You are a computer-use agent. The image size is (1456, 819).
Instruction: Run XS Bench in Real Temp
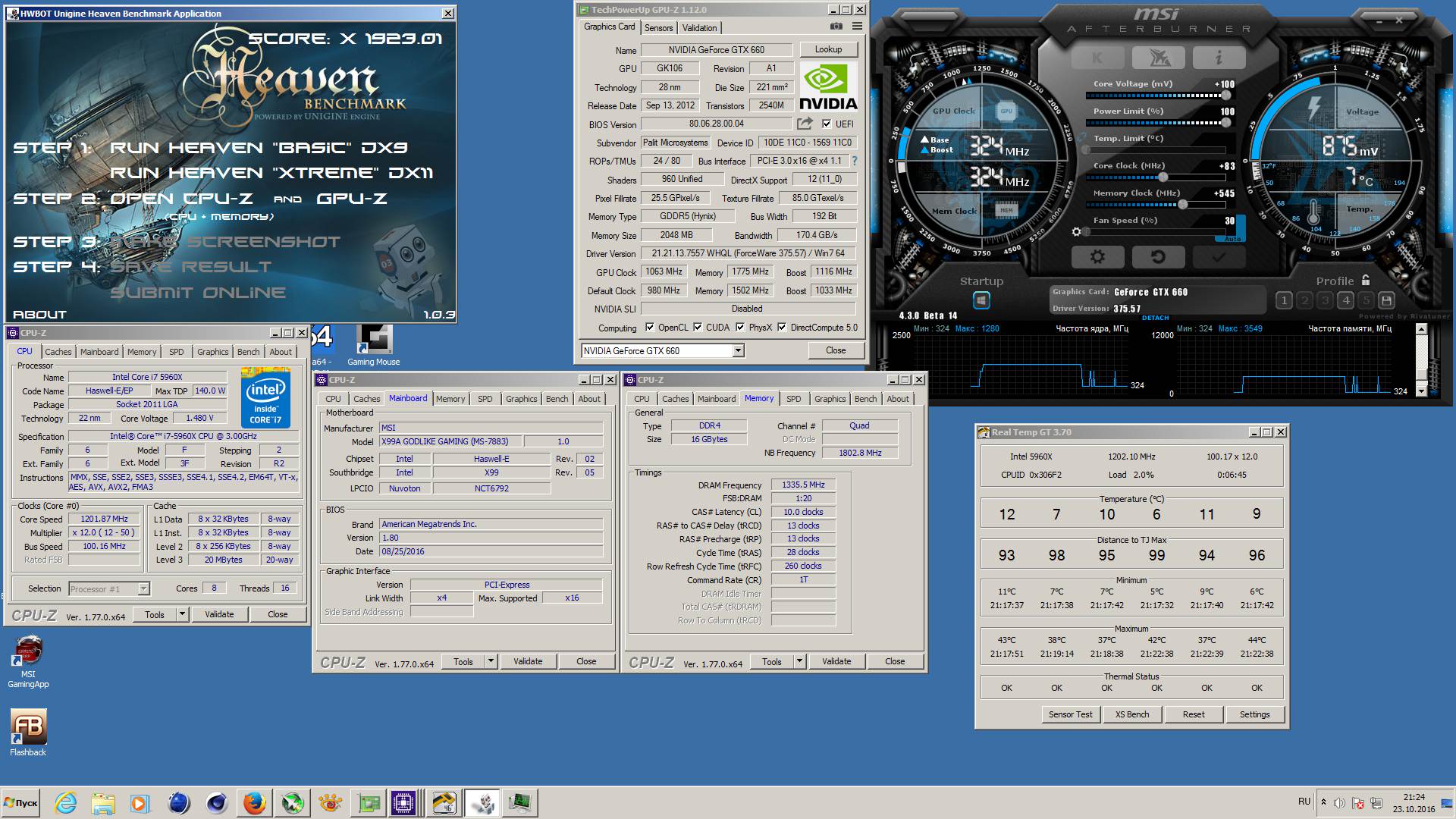1132,714
